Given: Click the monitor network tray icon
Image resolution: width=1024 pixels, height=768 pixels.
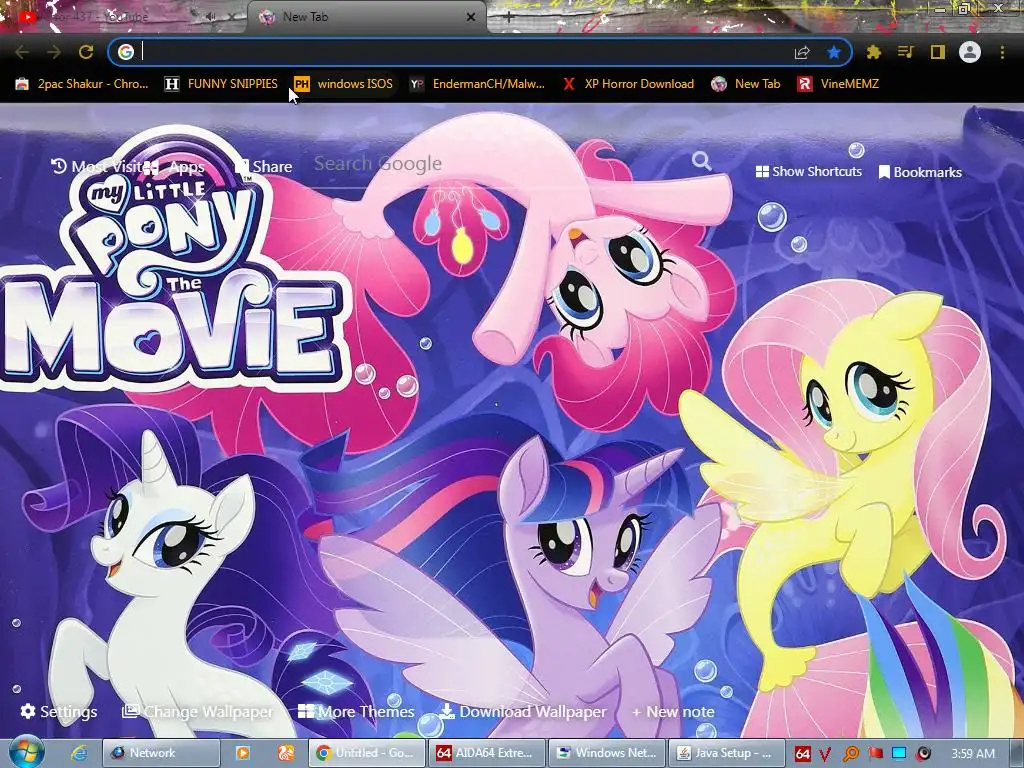Looking at the screenshot, I should pos(899,754).
